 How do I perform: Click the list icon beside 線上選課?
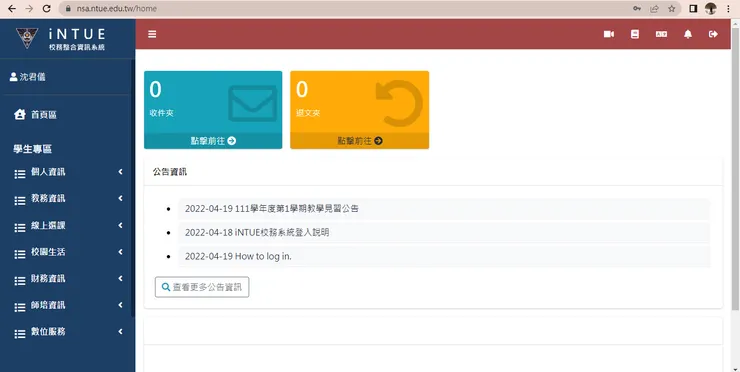20,228
